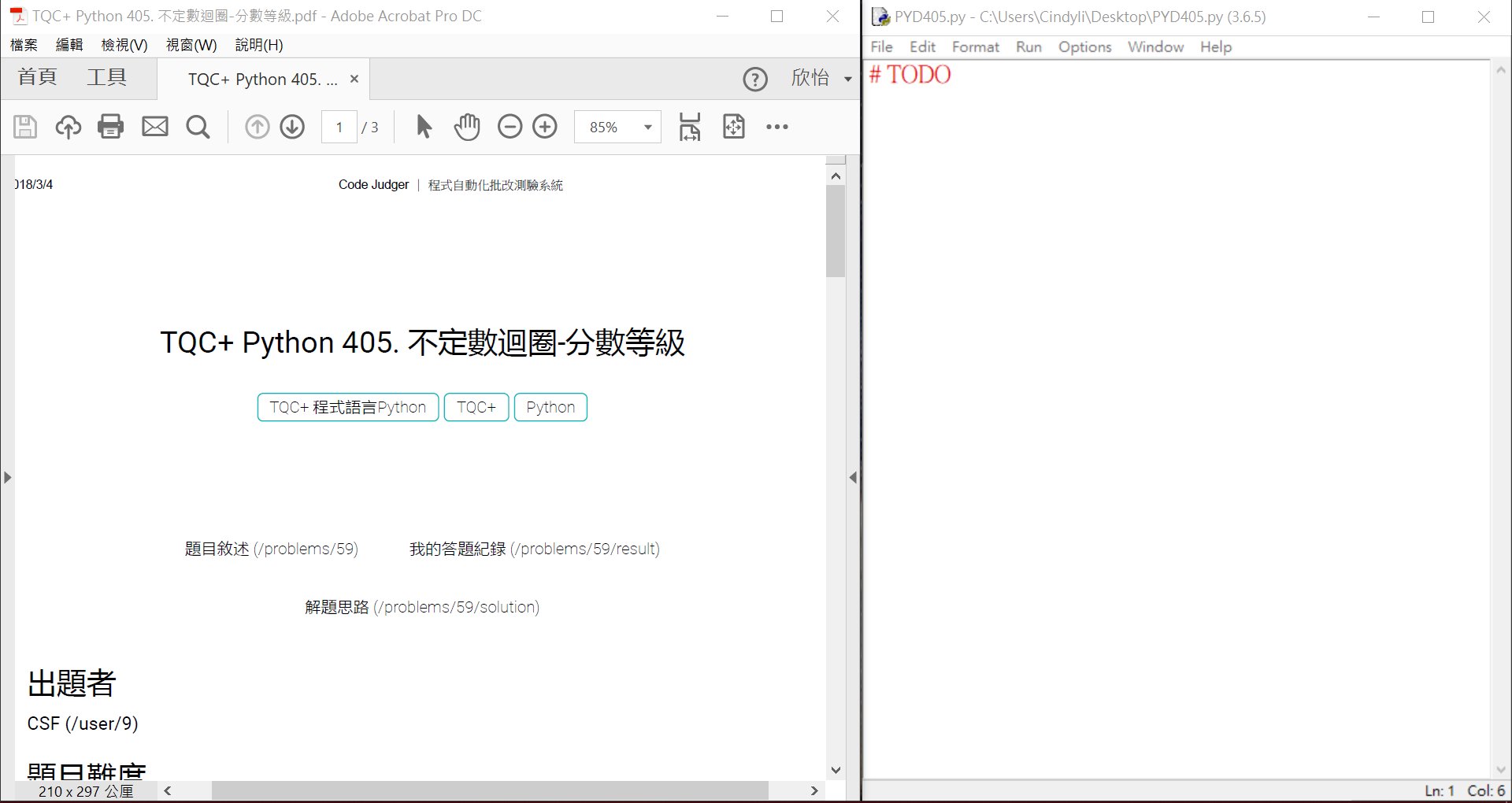The width and height of the screenshot is (1512, 803).
Task: Maximize the IDLE PYD405.py window
Action: (x=1428, y=17)
